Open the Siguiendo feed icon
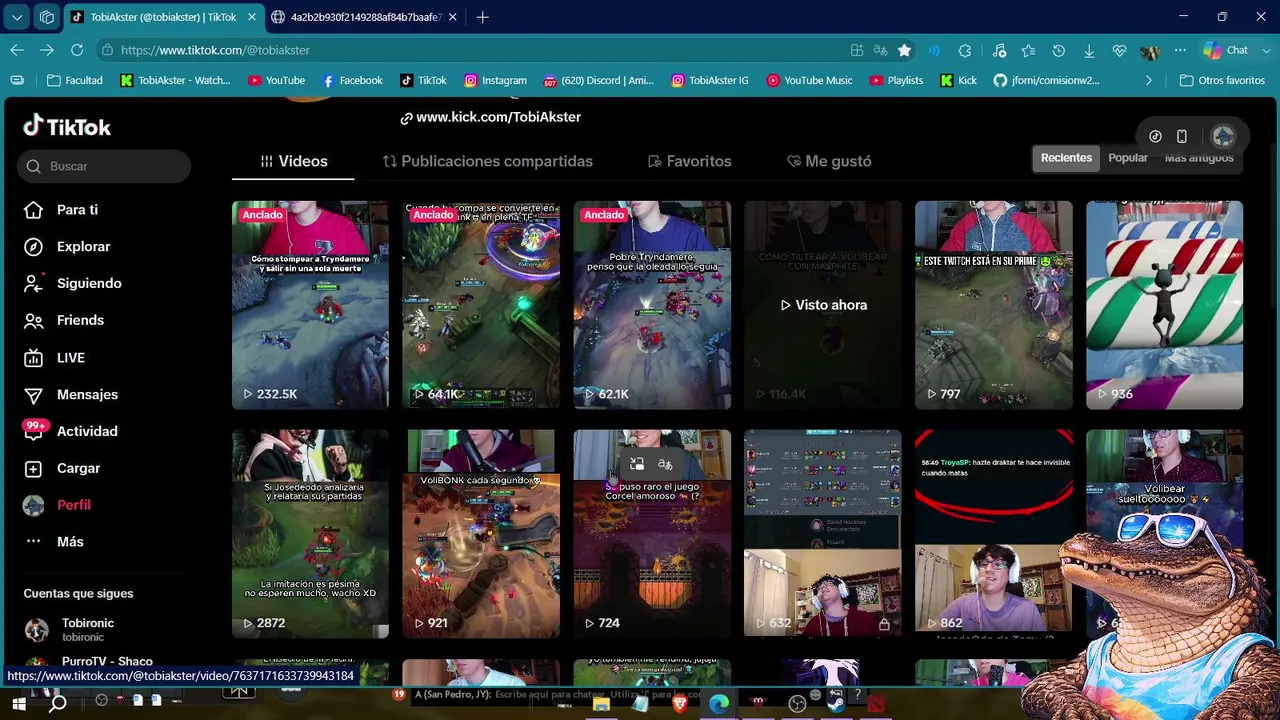Image resolution: width=1280 pixels, height=720 pixels. tap(33, 284)
